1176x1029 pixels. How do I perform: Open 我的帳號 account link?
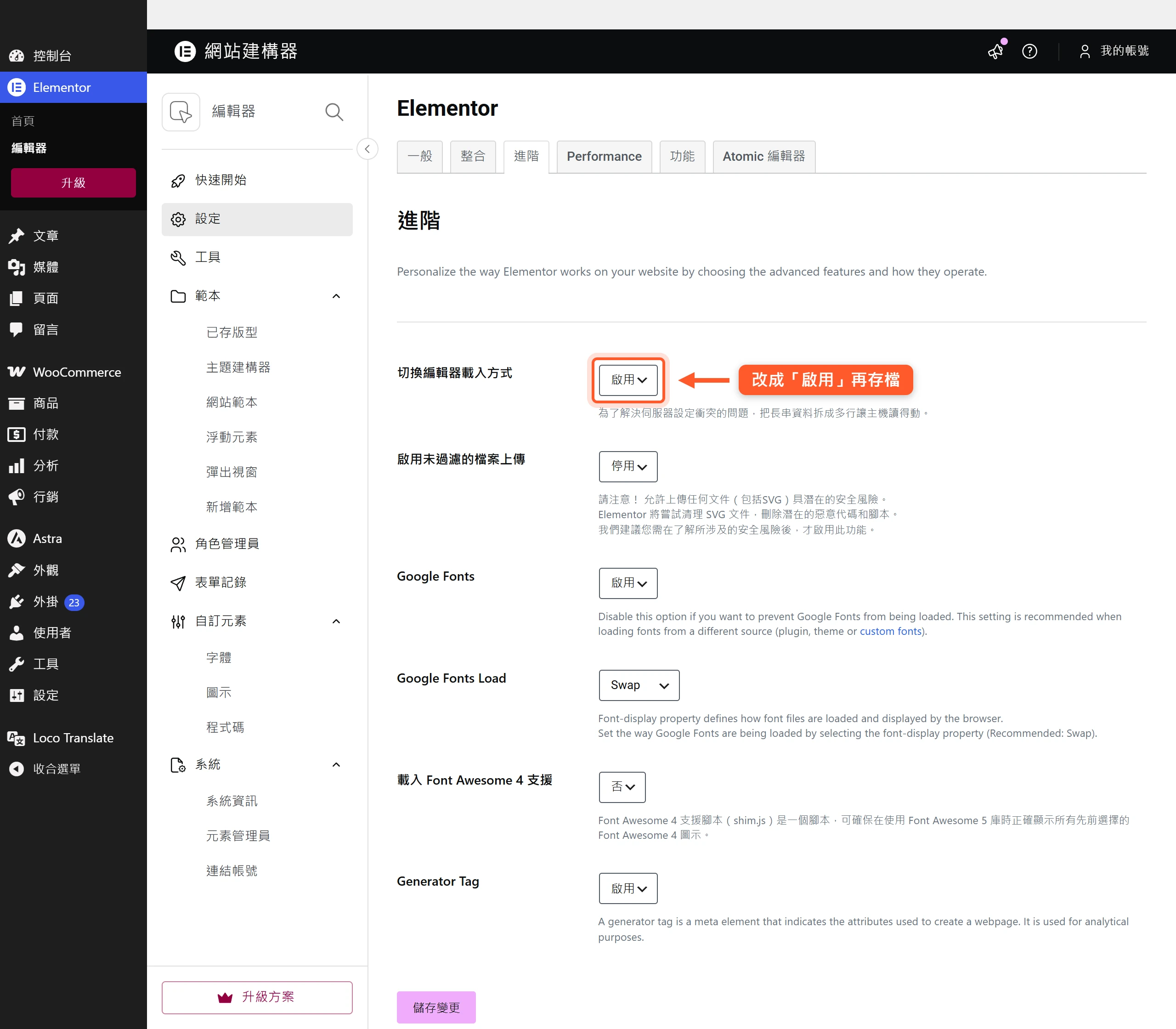(1125, 51)
